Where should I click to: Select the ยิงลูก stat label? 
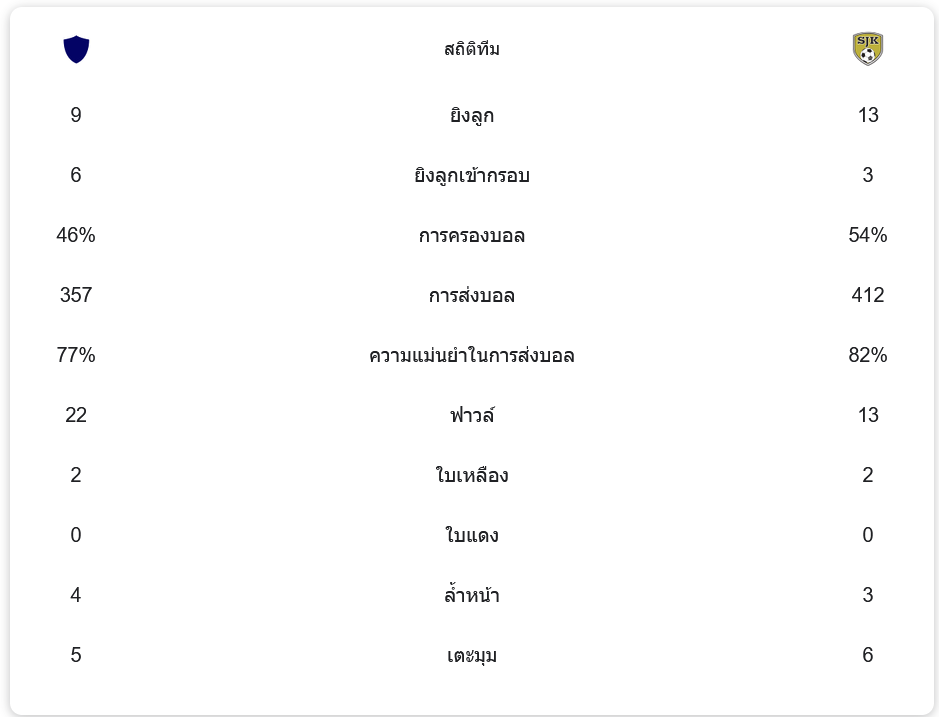click(x=472, y=116)
